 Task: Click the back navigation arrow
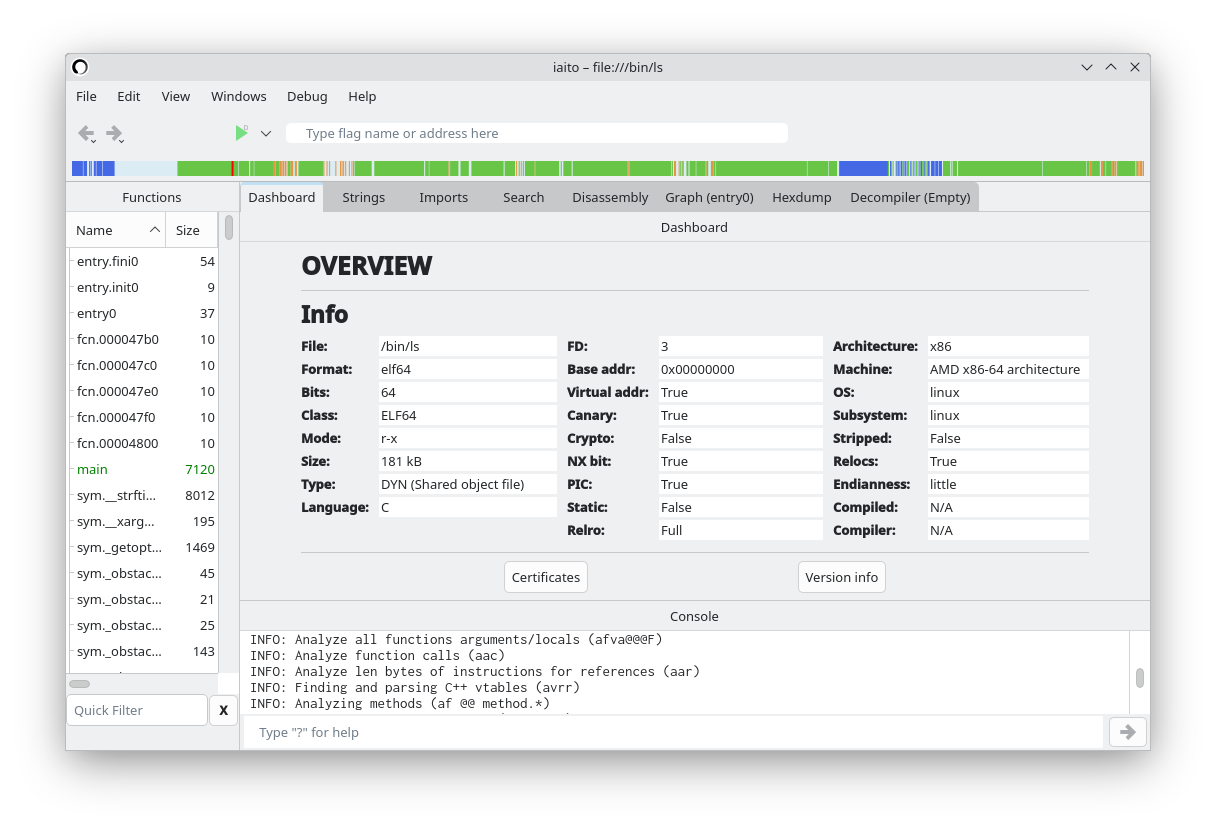click(86, 133)
